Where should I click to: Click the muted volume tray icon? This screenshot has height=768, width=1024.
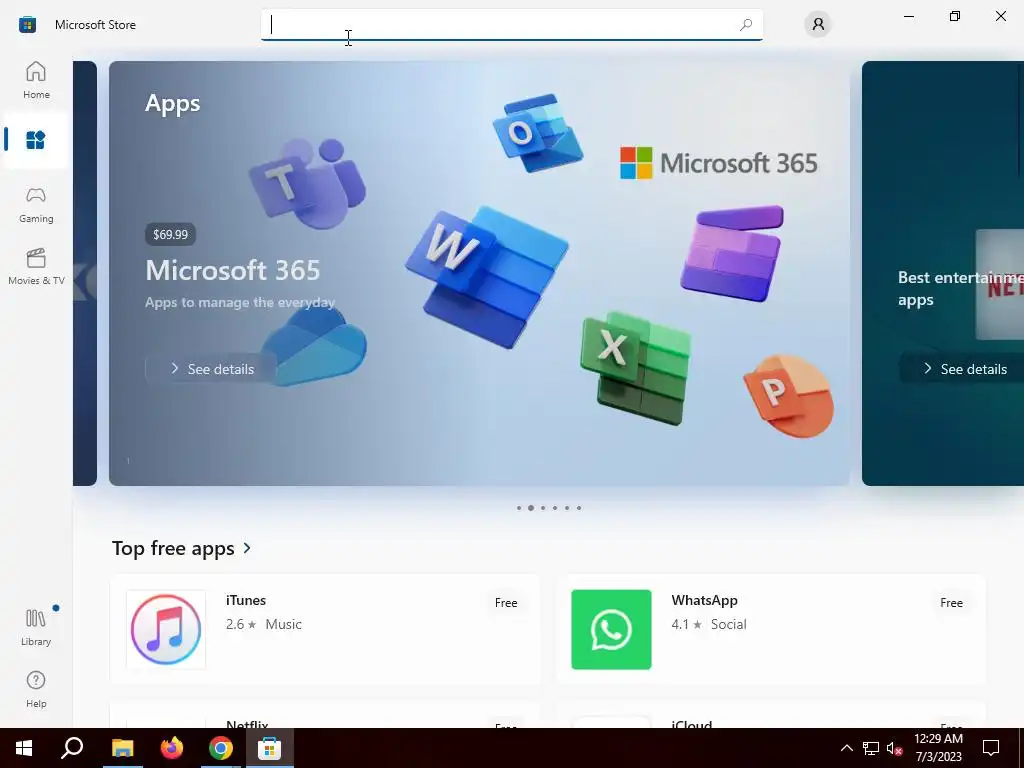pyautogui.click(x=894, y=748)
